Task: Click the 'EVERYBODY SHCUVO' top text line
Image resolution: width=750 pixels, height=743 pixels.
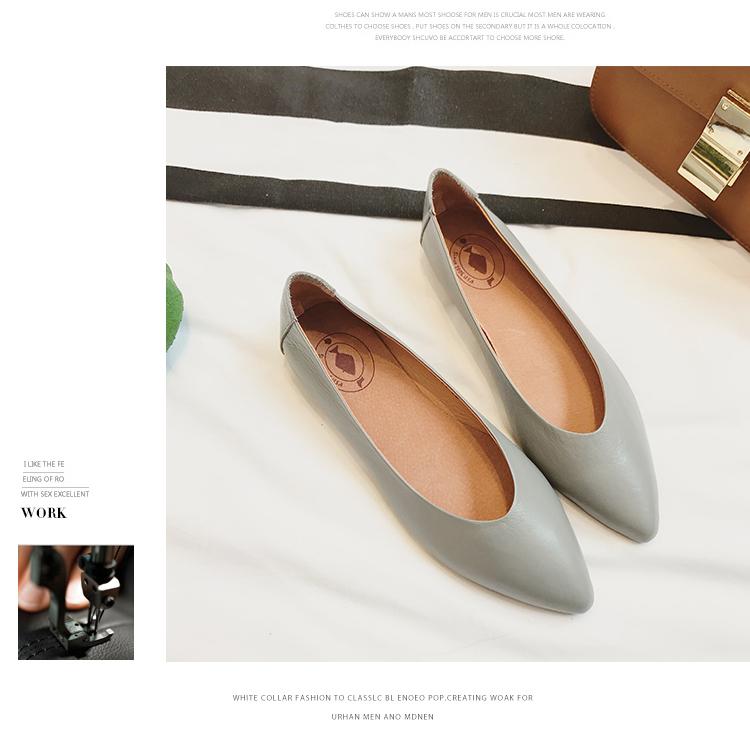Action: point(470,37)
